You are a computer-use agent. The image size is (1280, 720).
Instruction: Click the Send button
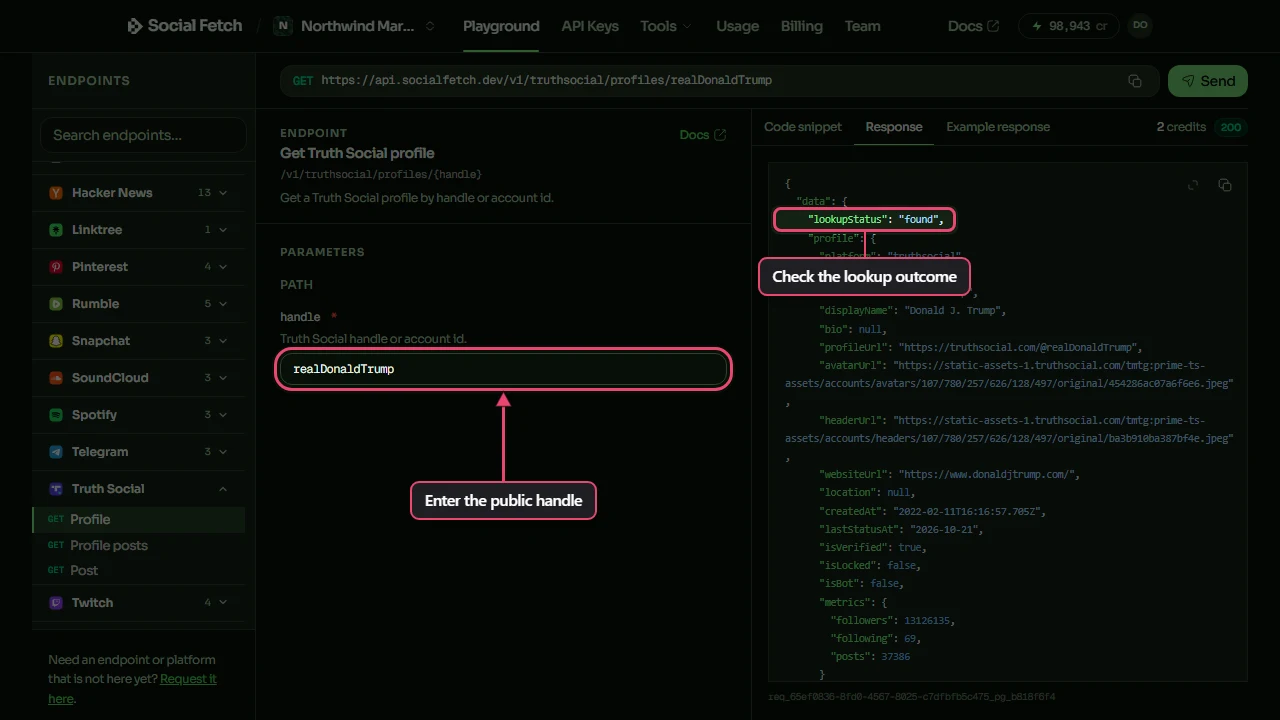(1208, 81)
